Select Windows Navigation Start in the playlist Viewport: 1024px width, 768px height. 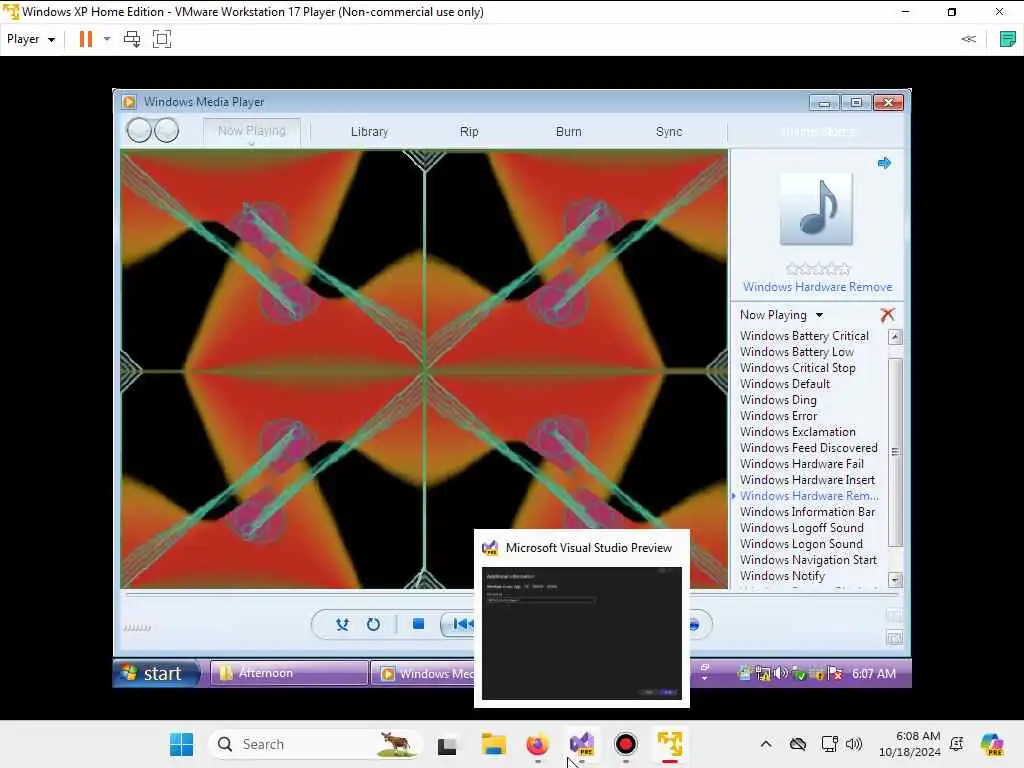coord(808,560)
